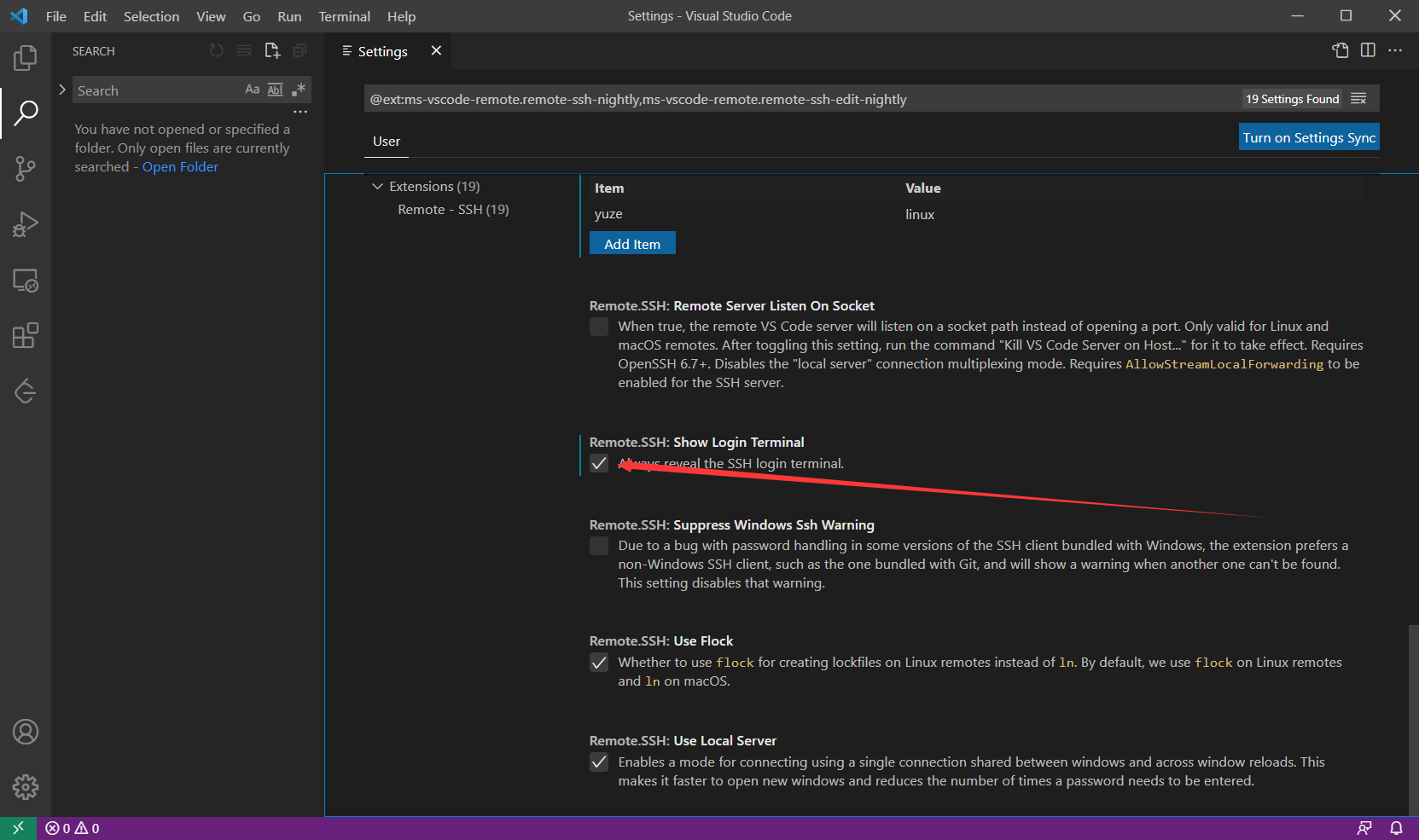Click the Use Local Server setting heading

pyautogui.click(x=683, y=741)
